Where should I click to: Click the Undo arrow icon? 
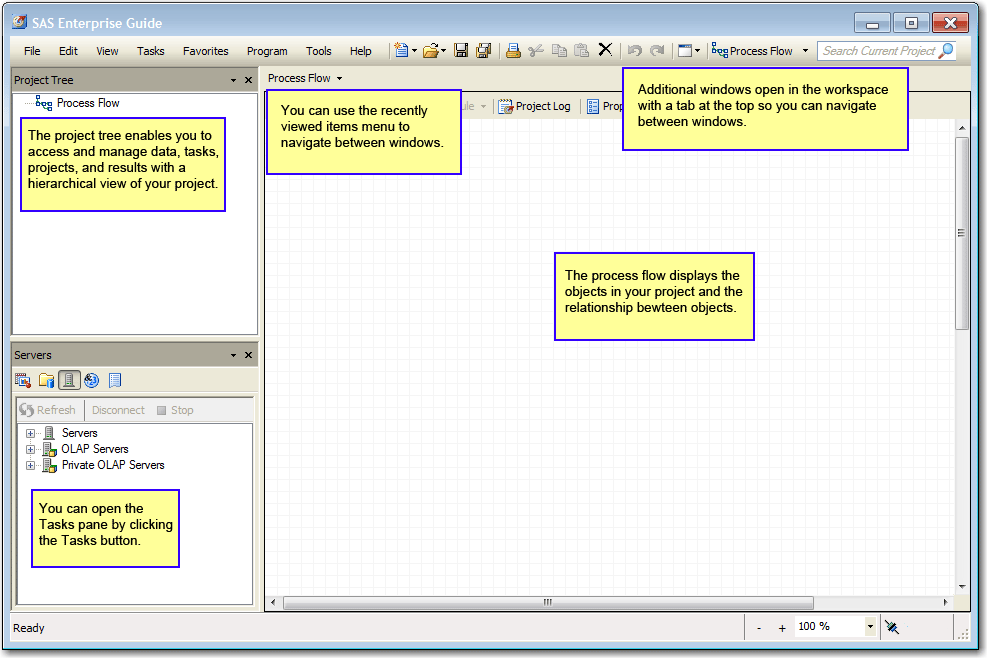point(633,50)
